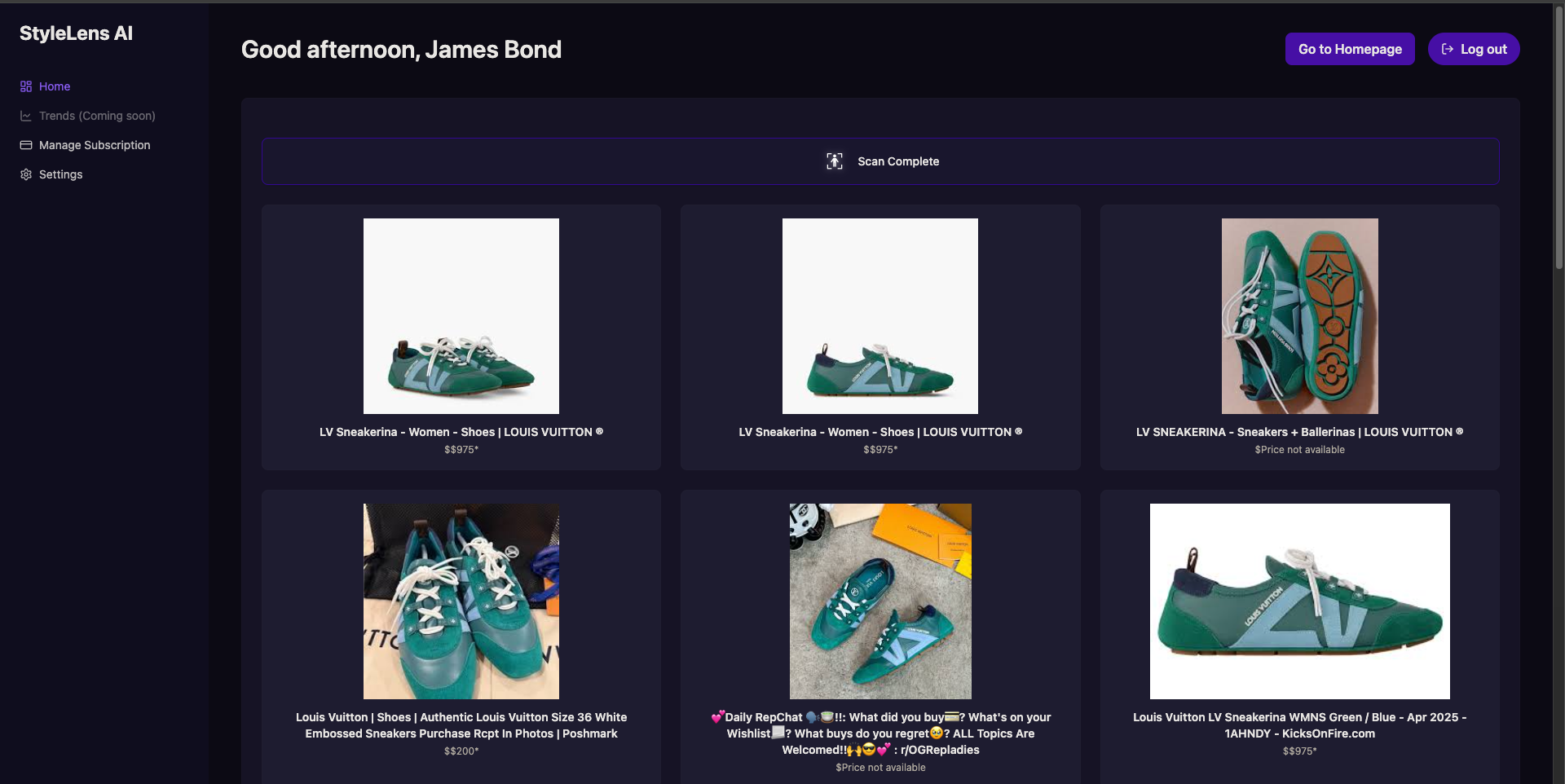Click the $$200* price on Poshmark card
This screenshot has height=784, width=1565.
461,751
